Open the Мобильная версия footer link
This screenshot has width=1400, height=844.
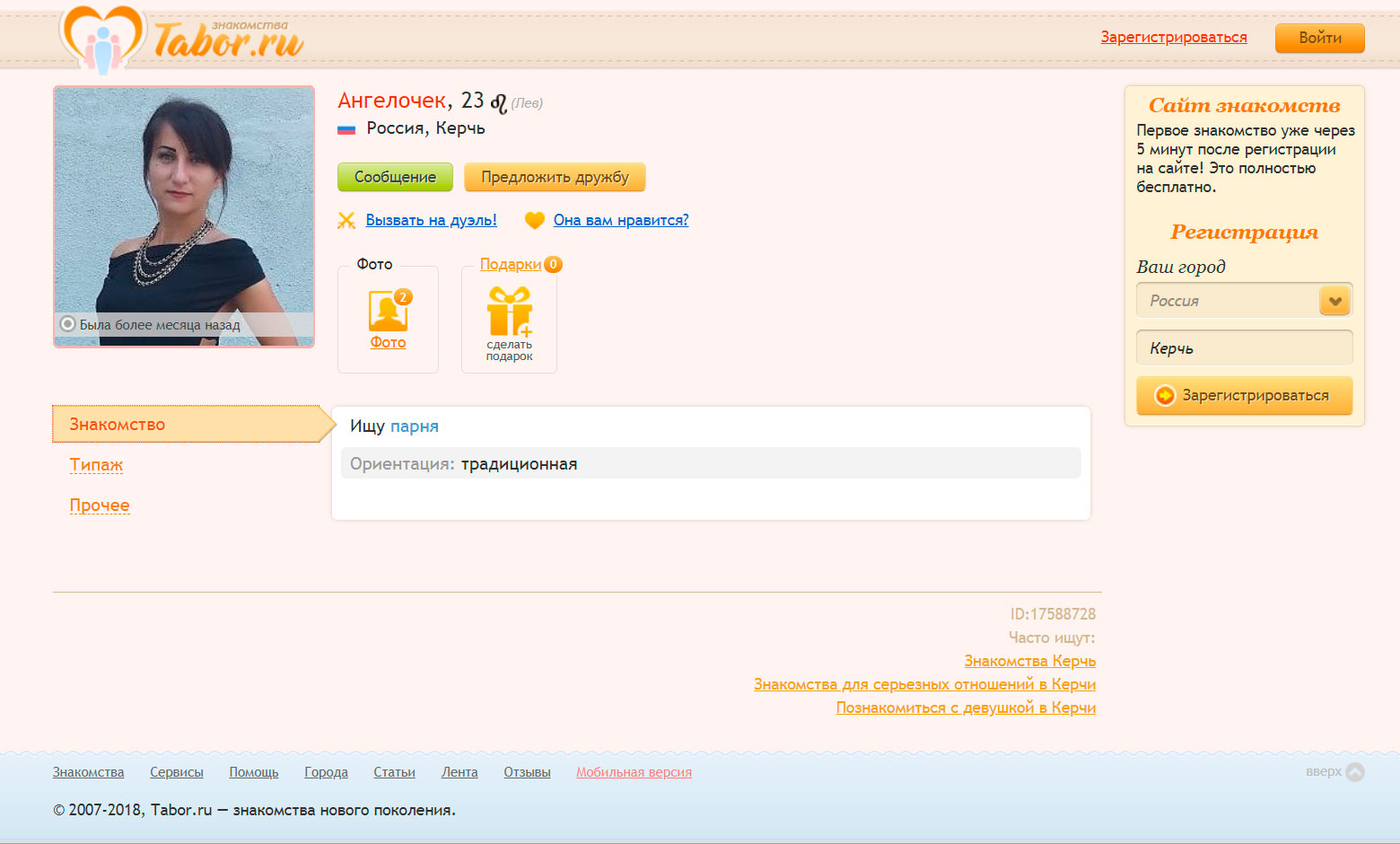pyautogui.click(x=634, y=772)
